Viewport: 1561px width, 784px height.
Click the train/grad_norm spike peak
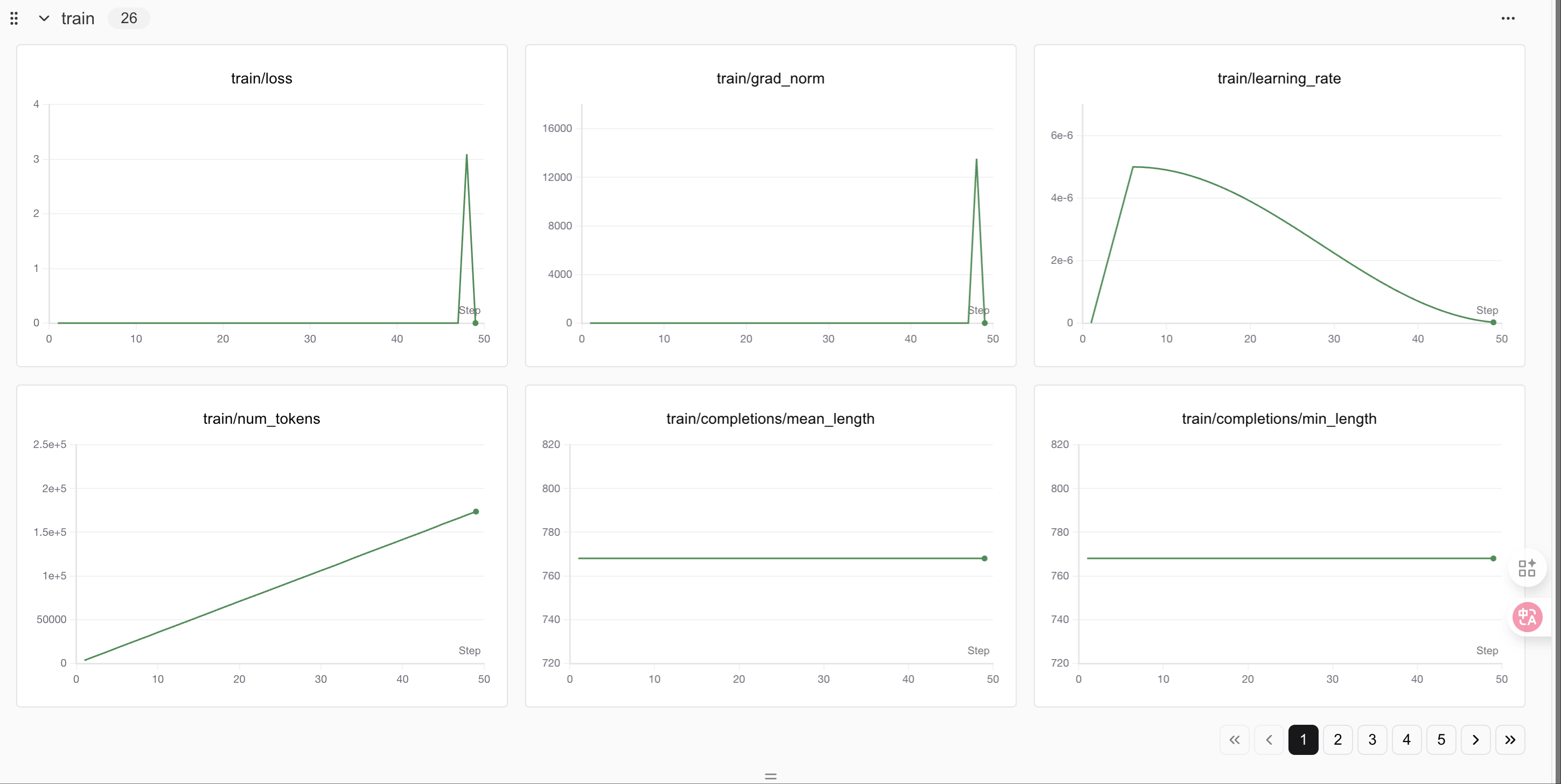coord(976,160)
